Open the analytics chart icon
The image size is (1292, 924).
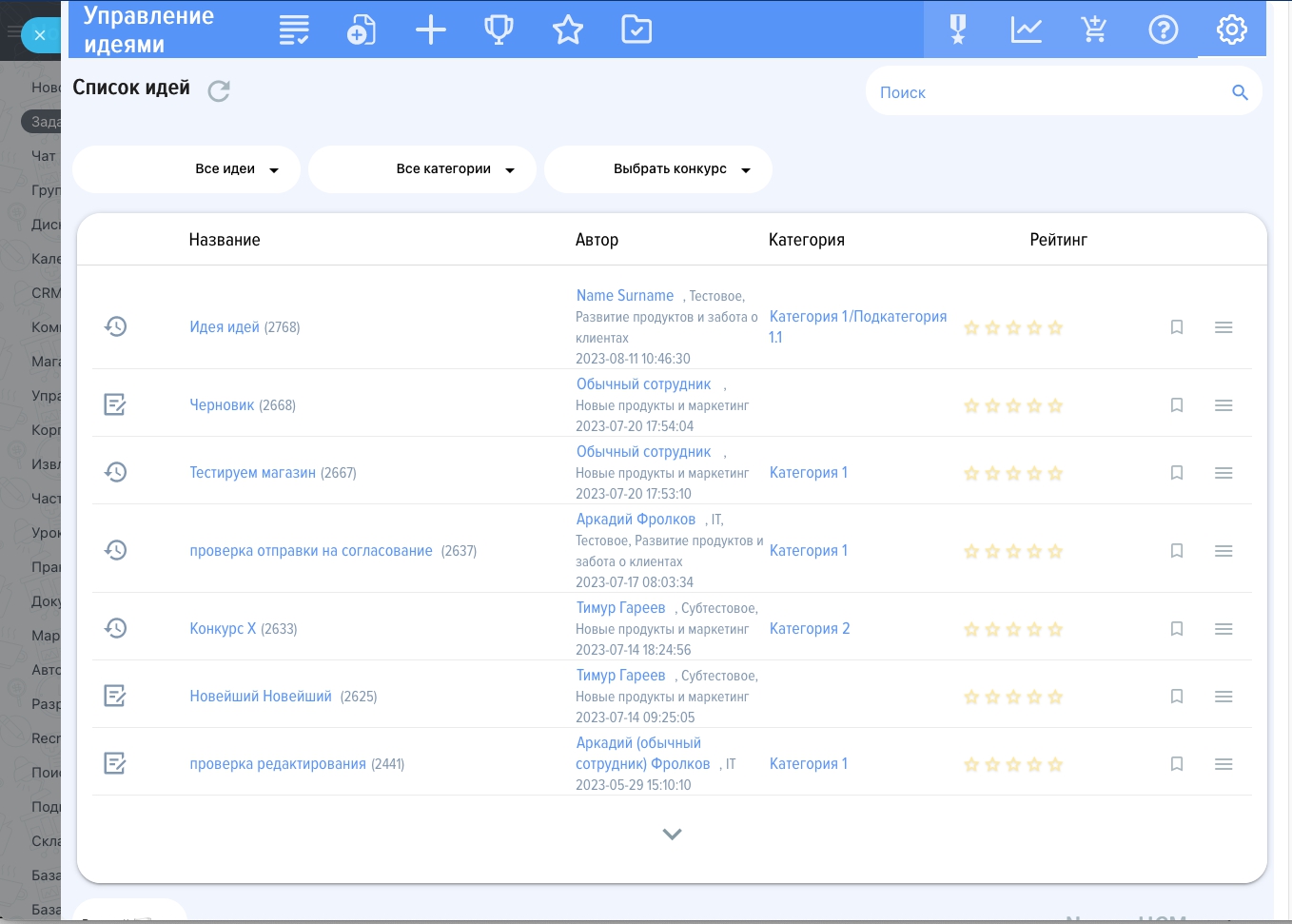pos(1026,29)
